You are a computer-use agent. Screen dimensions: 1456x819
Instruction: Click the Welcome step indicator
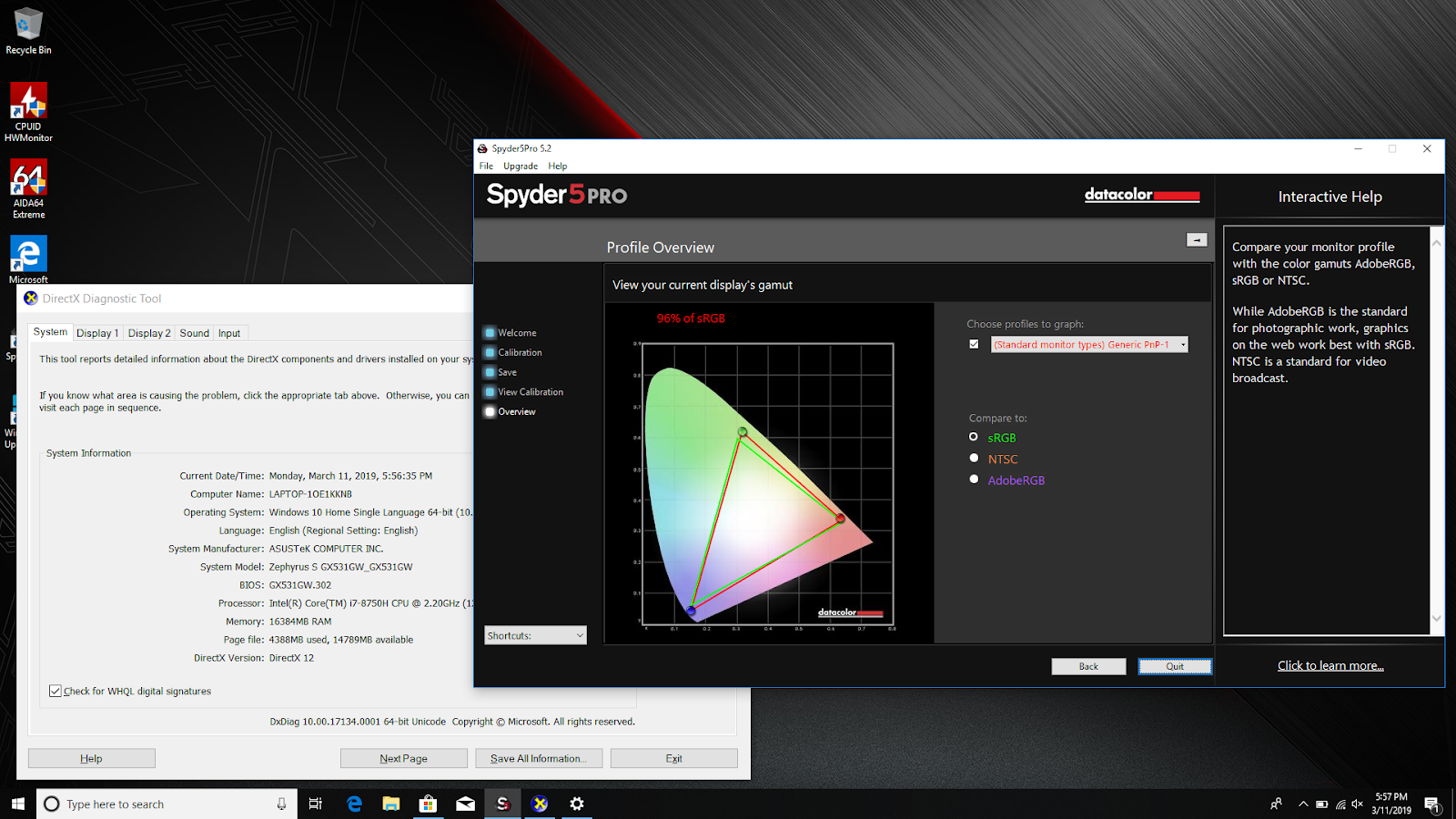490,333
